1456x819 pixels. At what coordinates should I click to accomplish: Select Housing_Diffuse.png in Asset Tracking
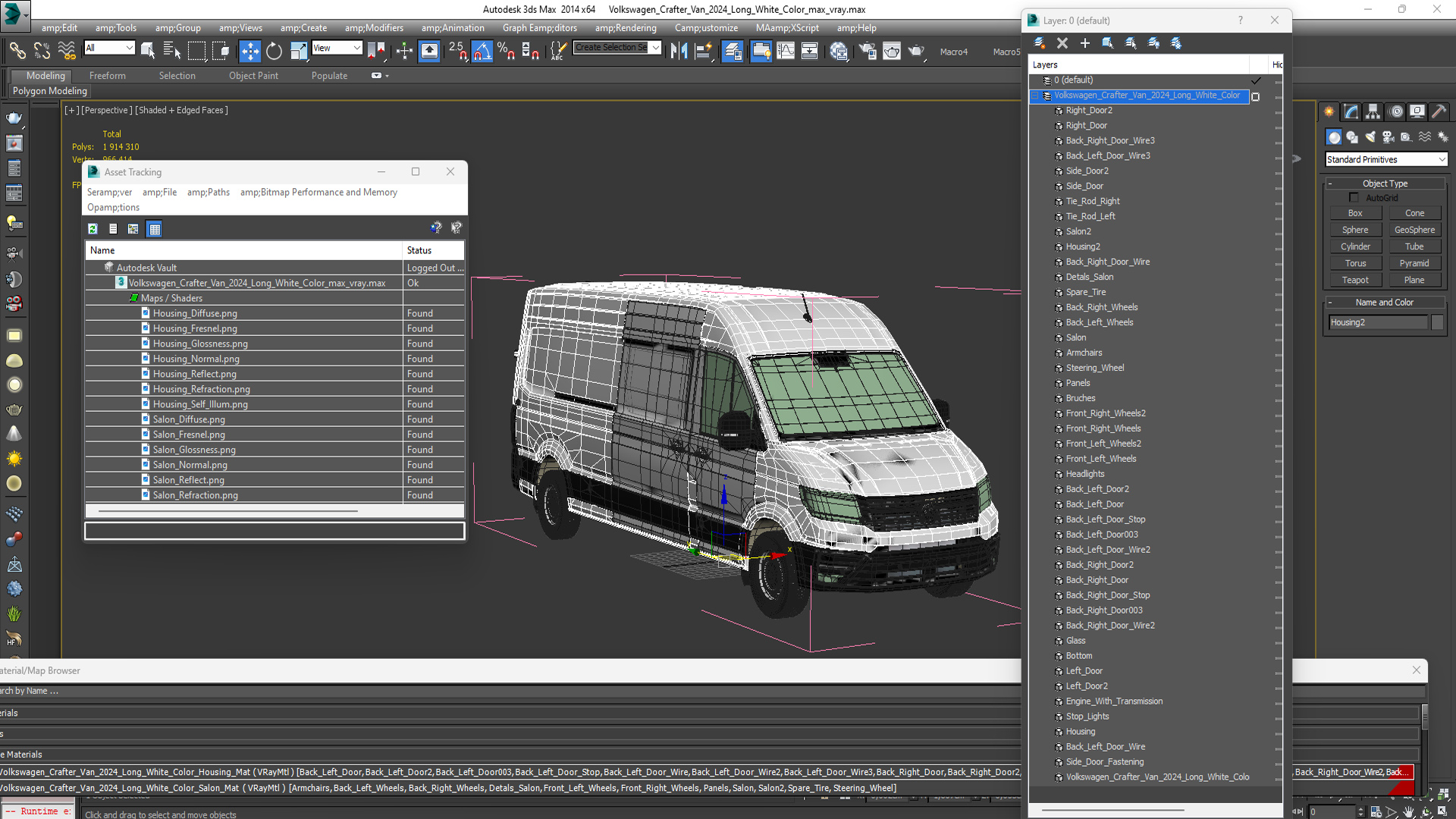[x=194, y=313]
